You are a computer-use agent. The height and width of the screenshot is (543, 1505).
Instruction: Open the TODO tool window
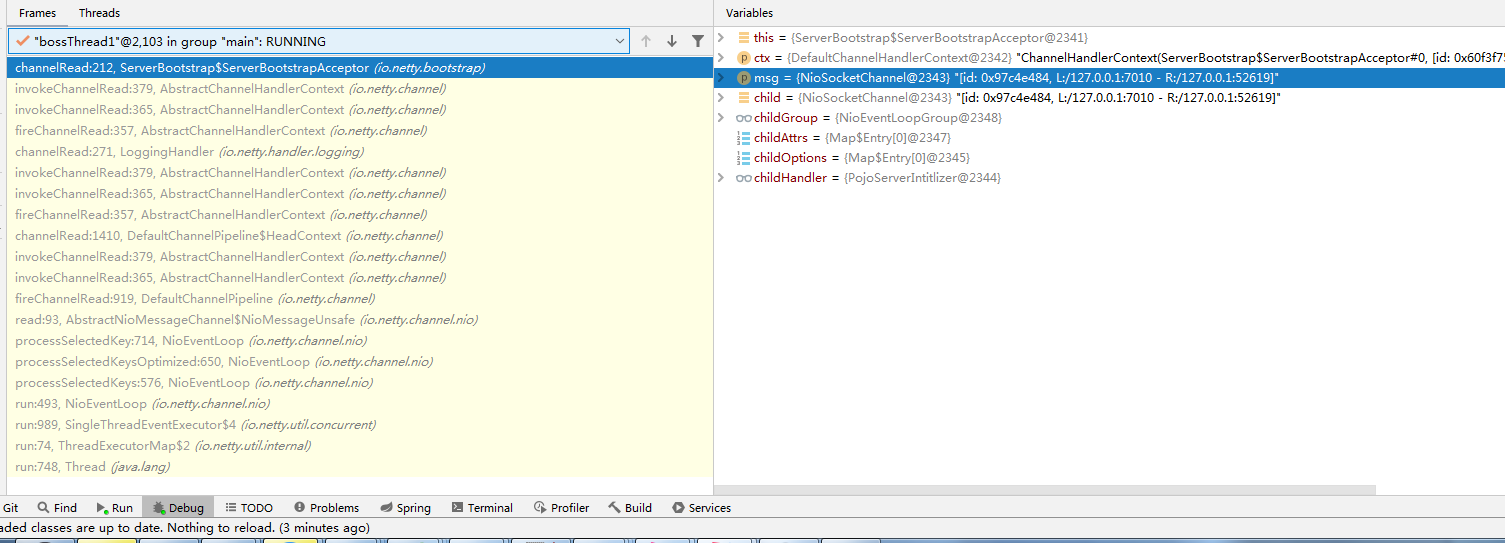tap(248, 508)
